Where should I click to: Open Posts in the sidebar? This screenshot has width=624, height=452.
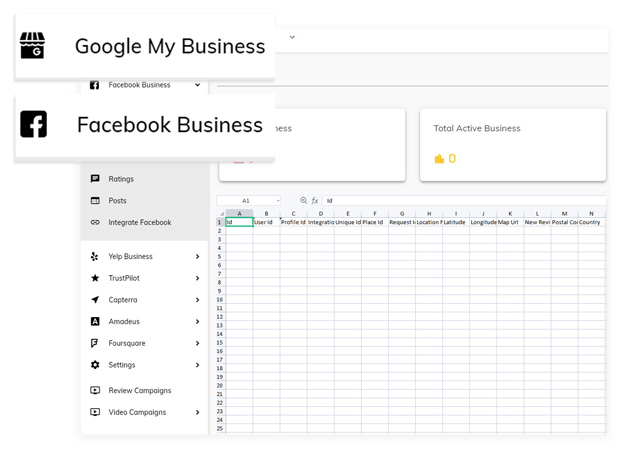pyautogui.click(x=117, y=201)
